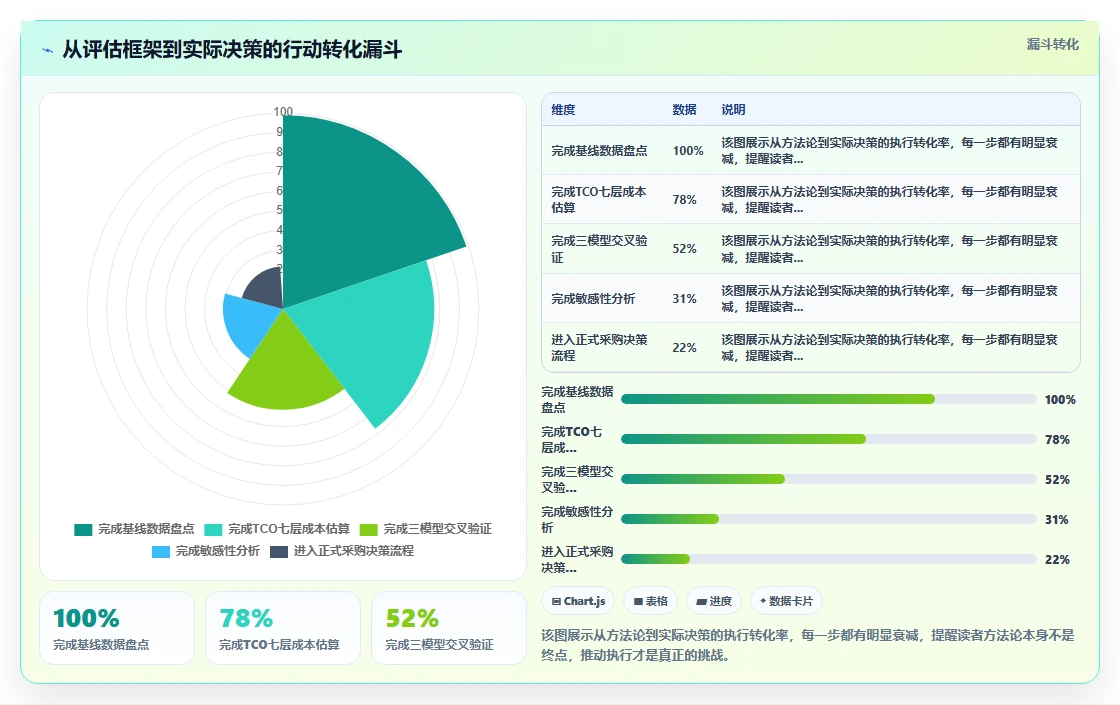Click the summary paragraph below tag chips
Viewport: 1120px width, 705px height.
[x=808, y=645]
